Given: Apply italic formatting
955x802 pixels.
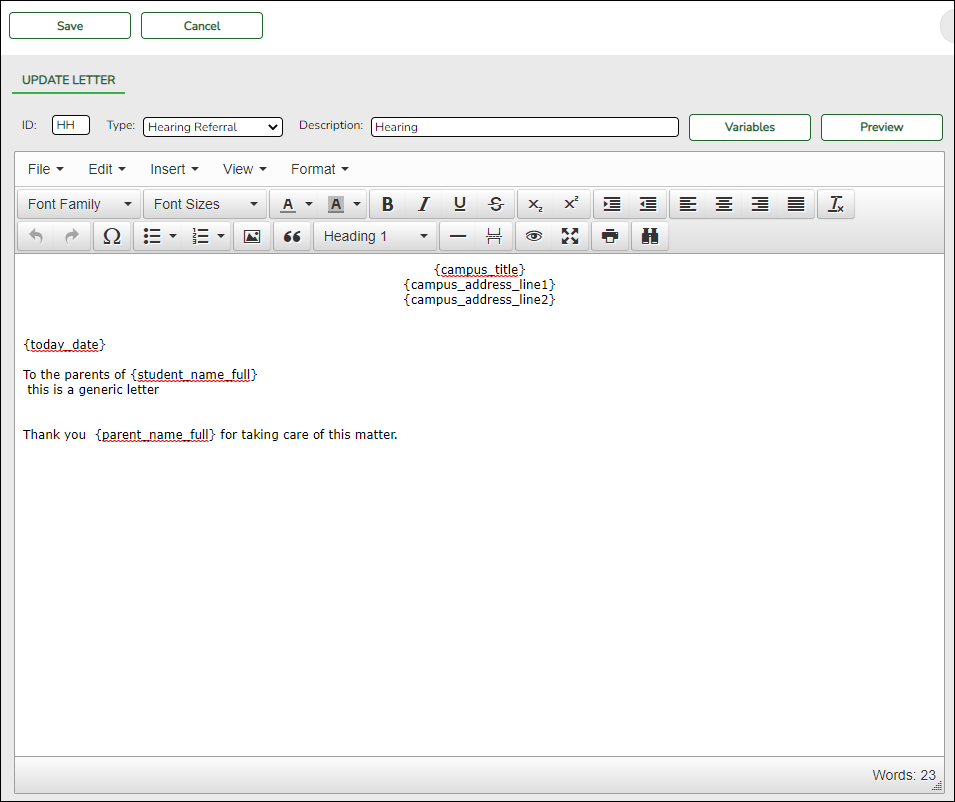Looking at the screenshot, I should click(424, 204).
